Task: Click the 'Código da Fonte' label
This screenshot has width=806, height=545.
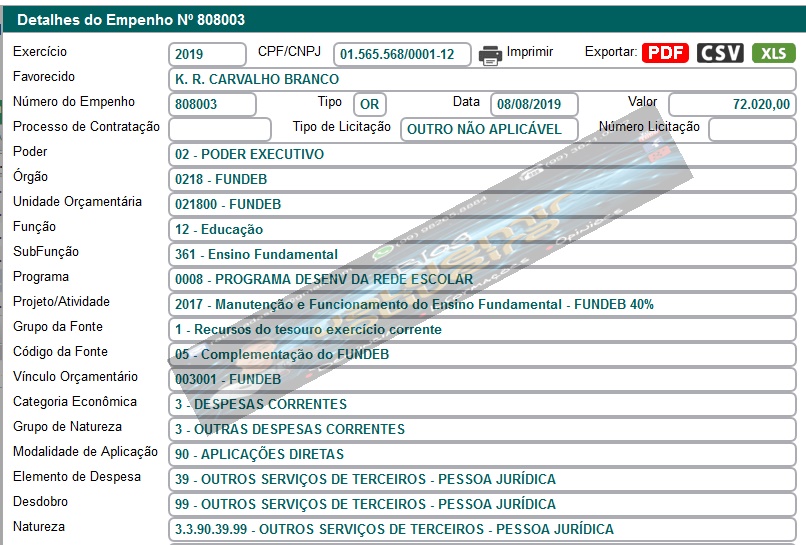Action: [60, 352]
